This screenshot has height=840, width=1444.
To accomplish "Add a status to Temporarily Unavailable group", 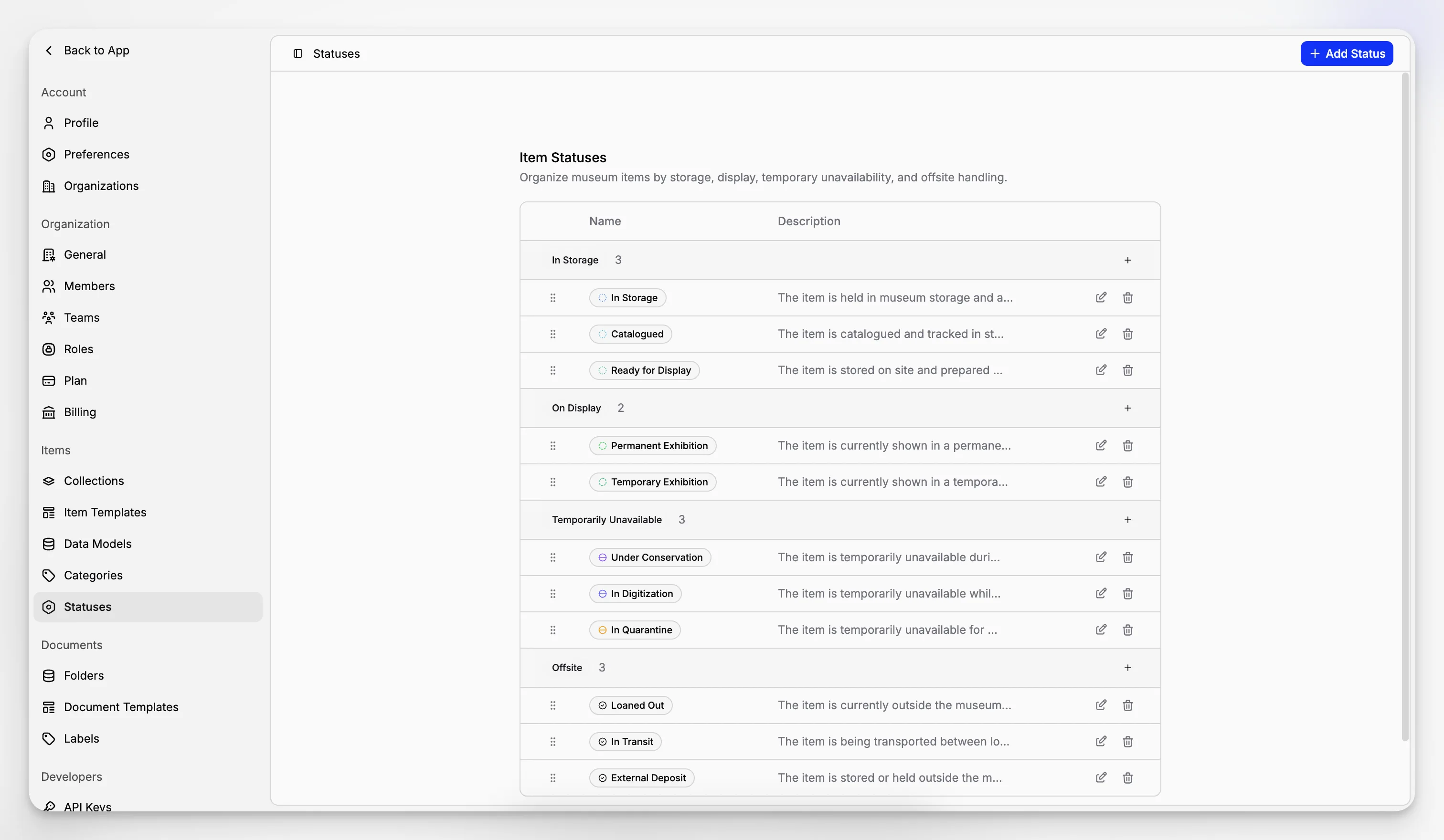I will pyautogui.click(x=1127, y=520).
